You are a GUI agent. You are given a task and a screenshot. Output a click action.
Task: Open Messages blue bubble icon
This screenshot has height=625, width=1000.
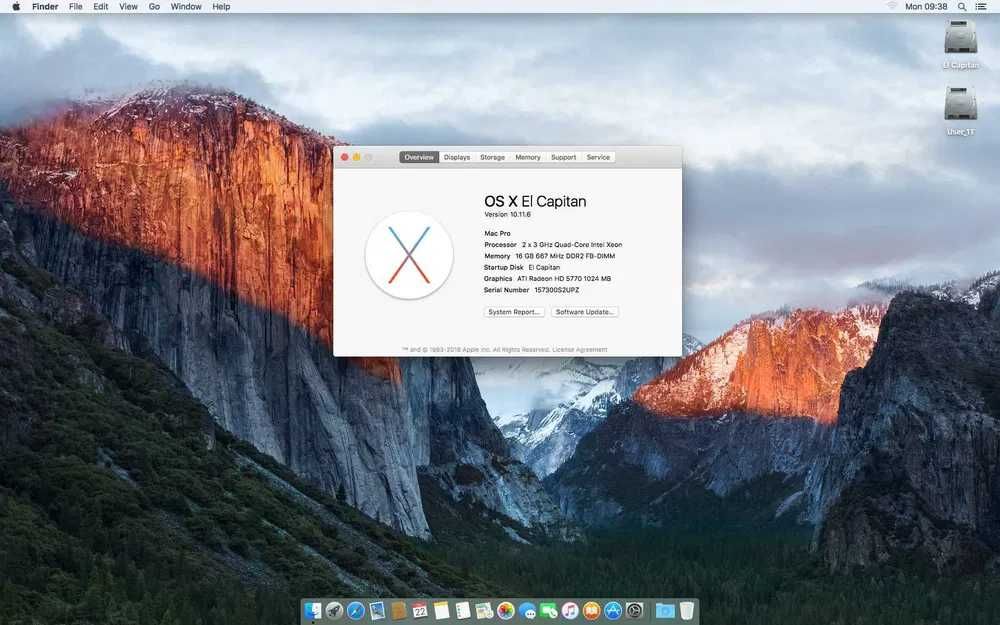coord(527,611)
